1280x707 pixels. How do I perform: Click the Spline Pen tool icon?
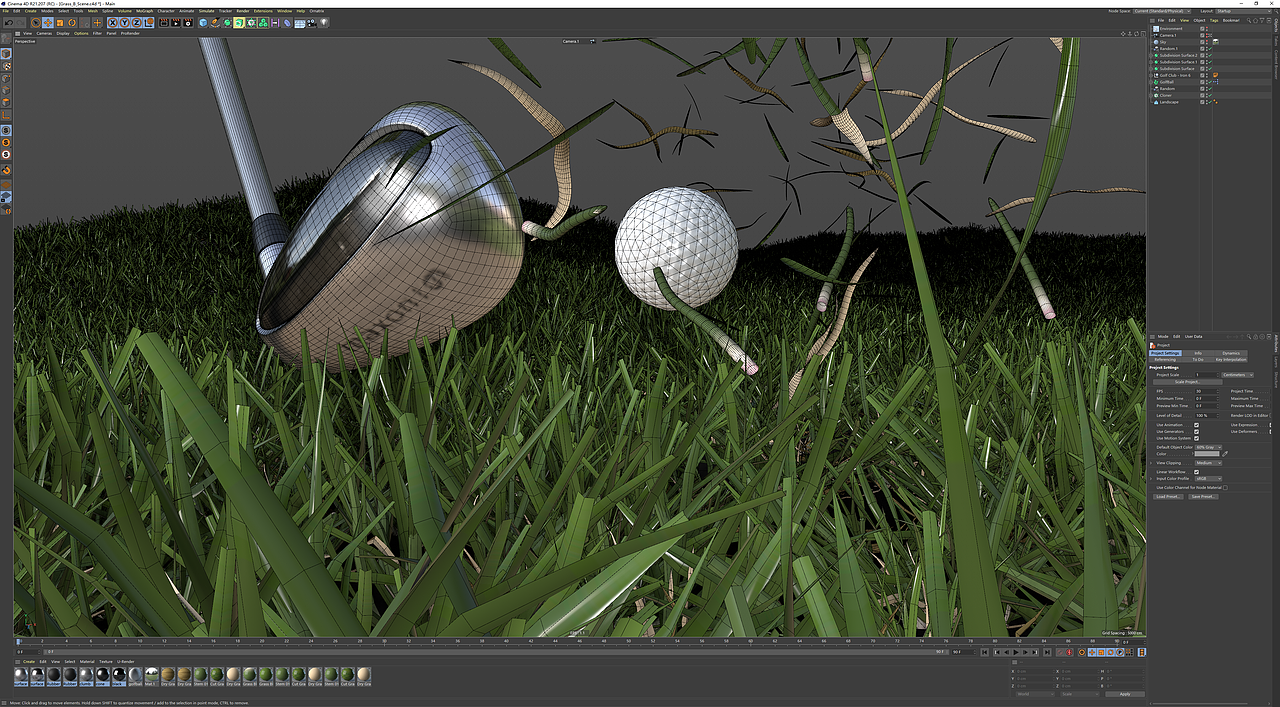point(215,22)
